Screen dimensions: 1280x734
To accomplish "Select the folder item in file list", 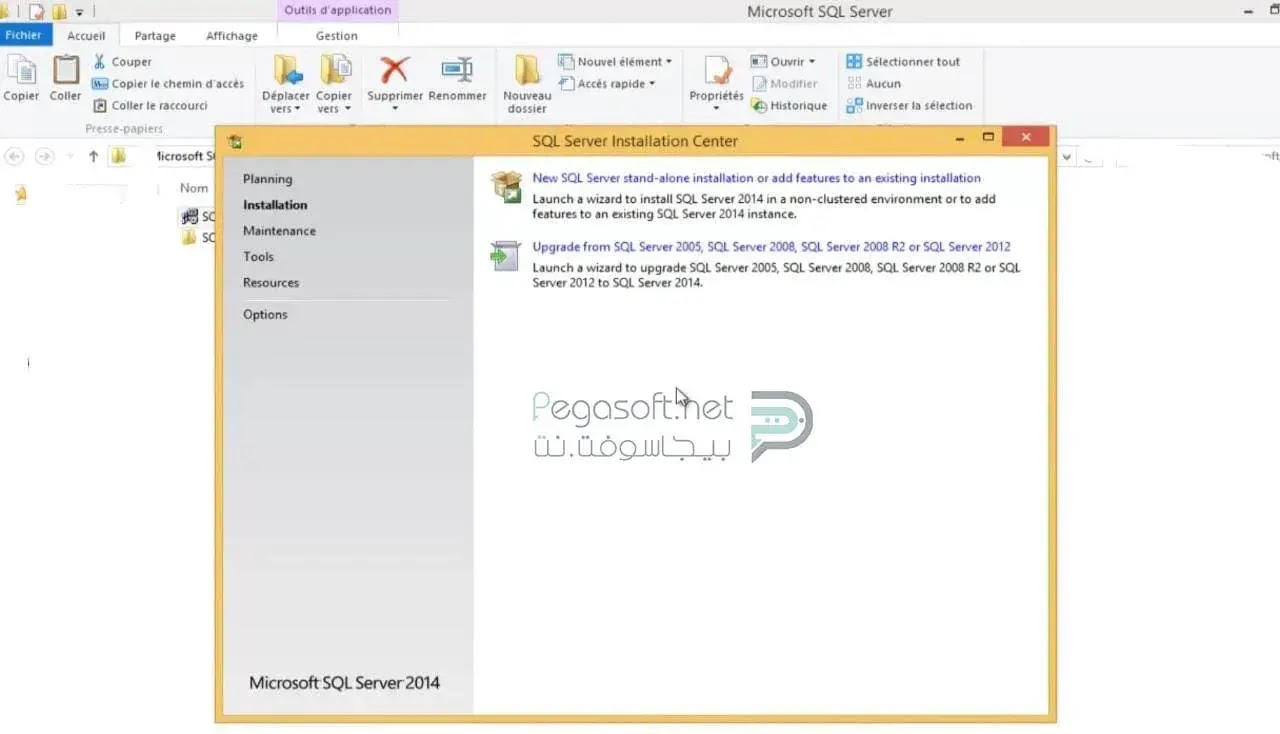I will tap(197, 238).
